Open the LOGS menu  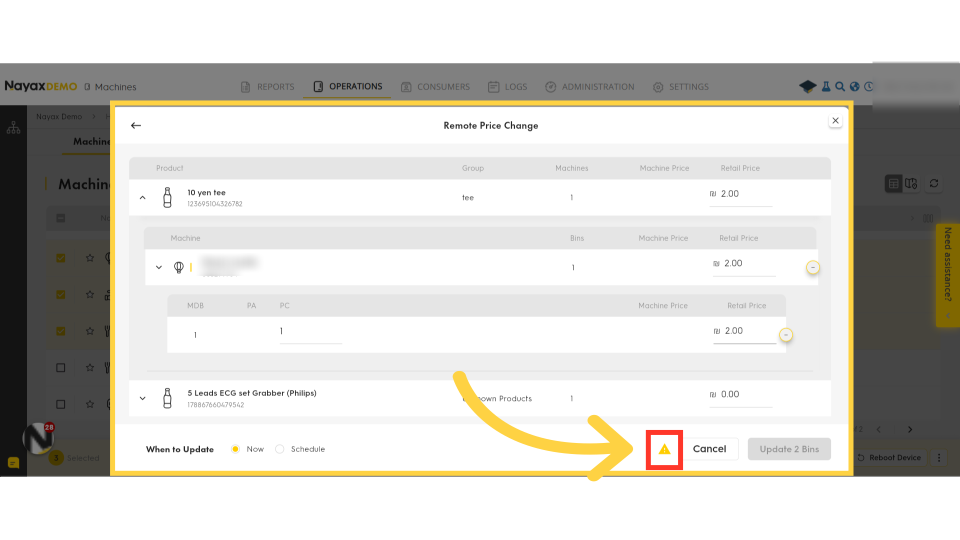[x=508, y=87]
